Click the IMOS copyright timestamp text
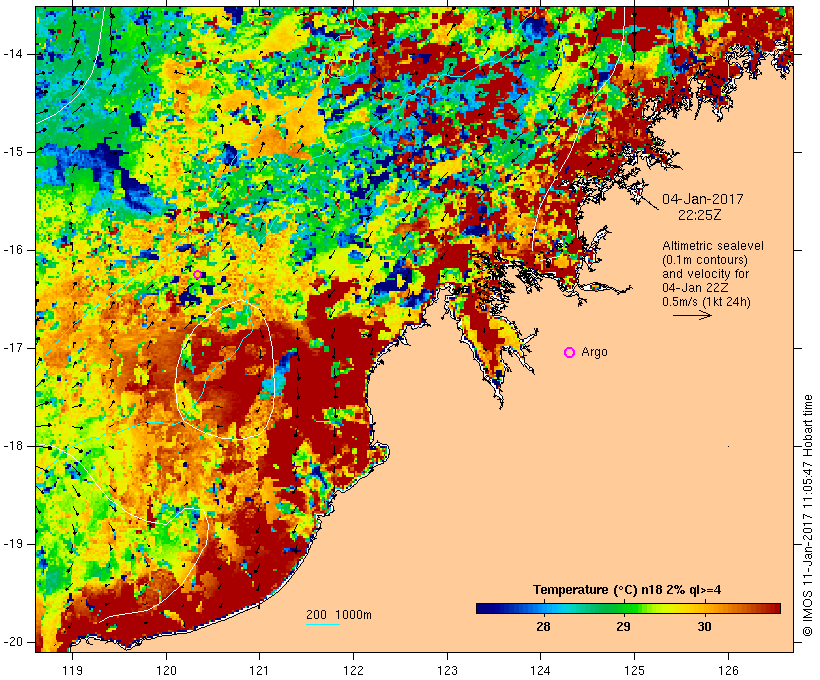The height and width of the screenshot is (680, 820). [x=807, y=515]
